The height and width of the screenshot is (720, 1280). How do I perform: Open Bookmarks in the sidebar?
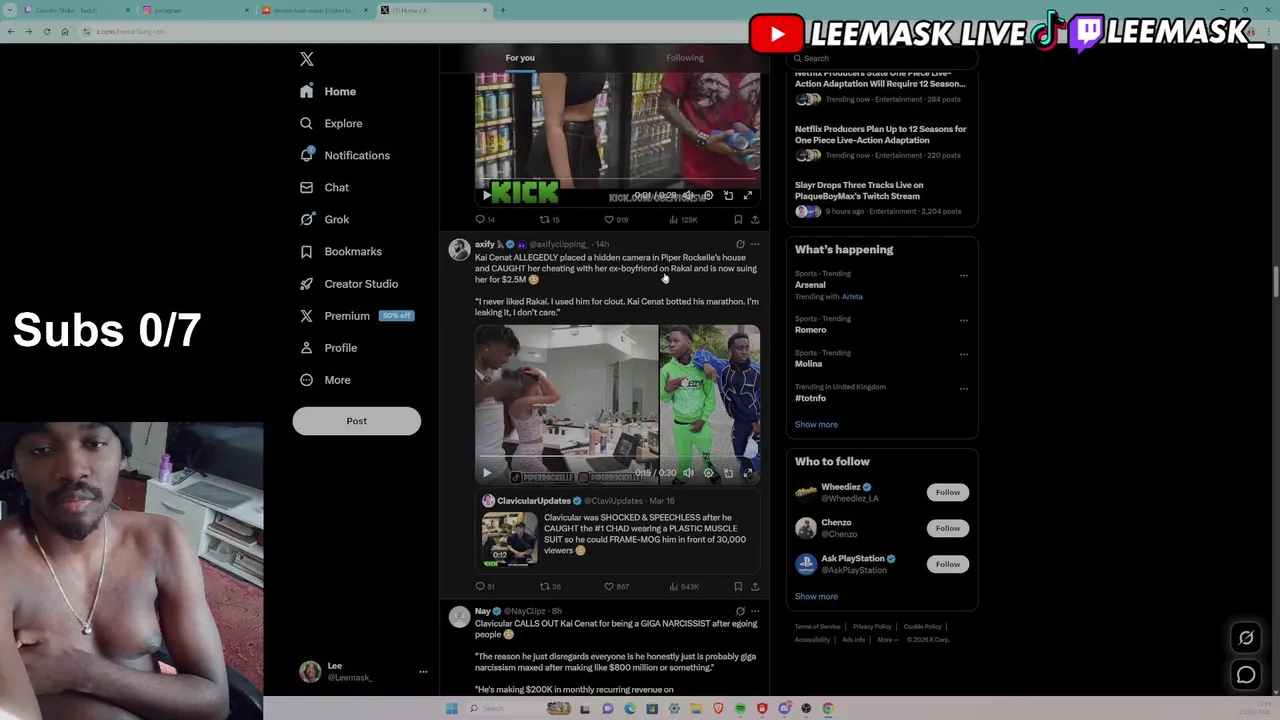[x=341, y=251]
